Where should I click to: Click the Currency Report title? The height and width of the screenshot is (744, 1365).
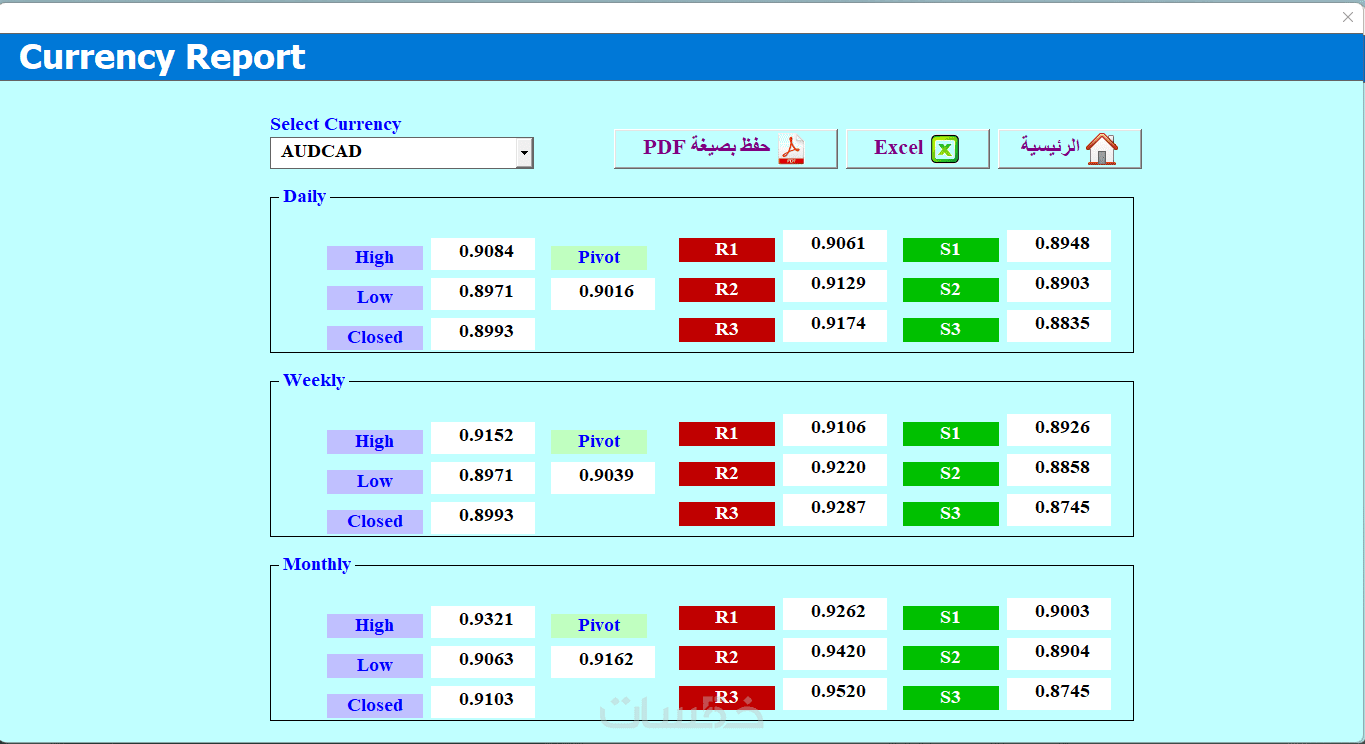pos(162,57)
